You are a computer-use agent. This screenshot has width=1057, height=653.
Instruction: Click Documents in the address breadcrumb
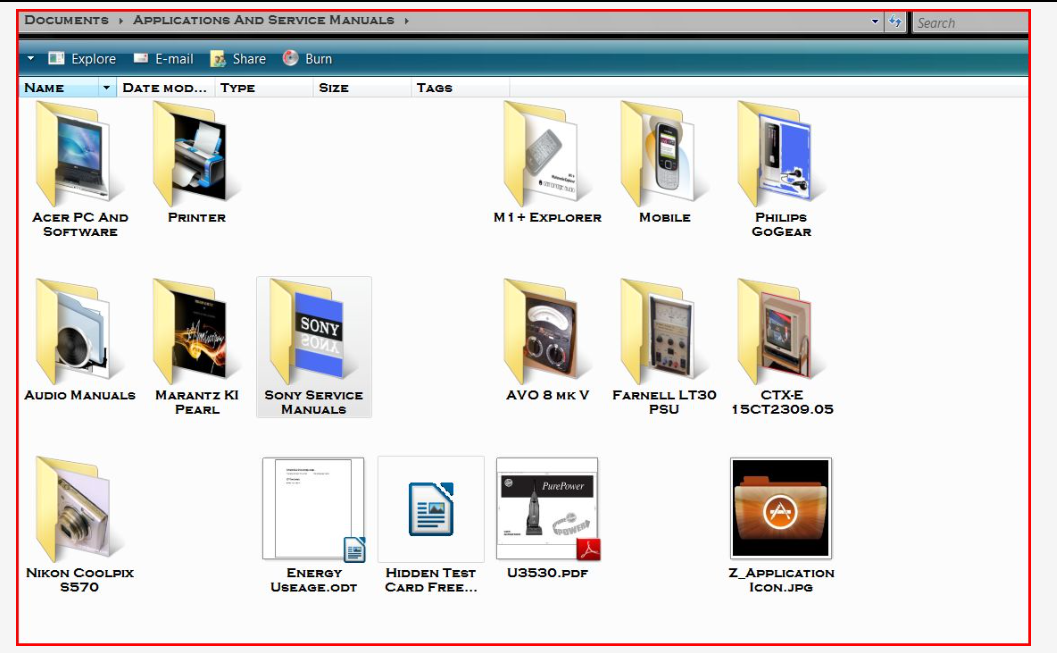(x=66, y=20)
